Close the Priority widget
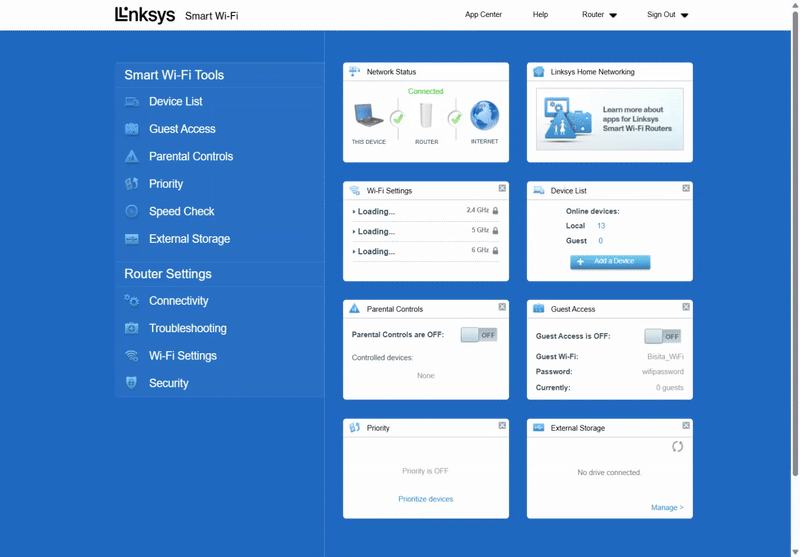The width and height of the screenshot is (800, 557). 502,425
